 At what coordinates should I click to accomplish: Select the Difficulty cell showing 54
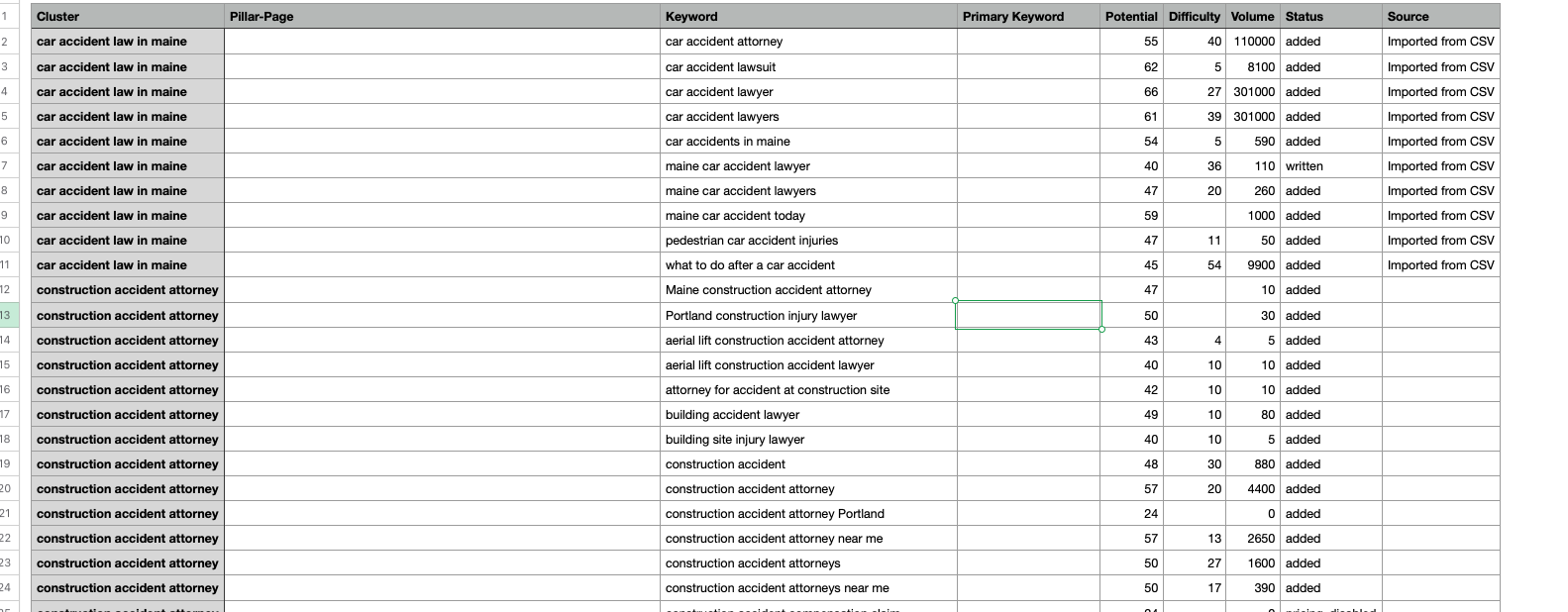pyautogui.click(x=1195, y=265)
